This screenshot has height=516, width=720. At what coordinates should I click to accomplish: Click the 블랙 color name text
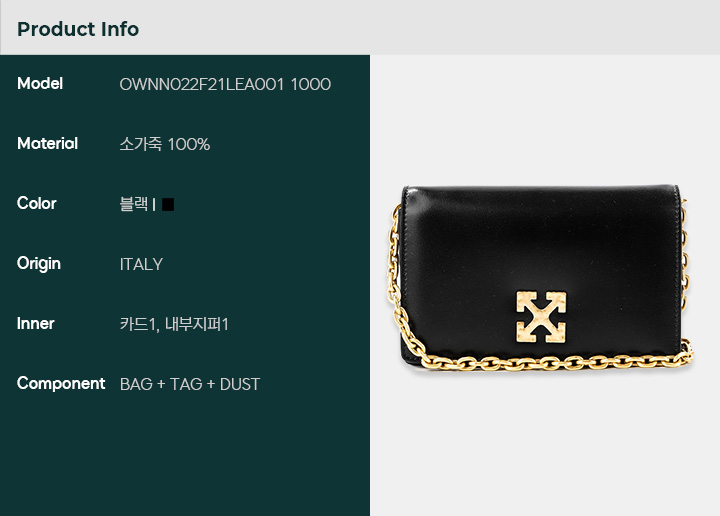tap(134, 204)
